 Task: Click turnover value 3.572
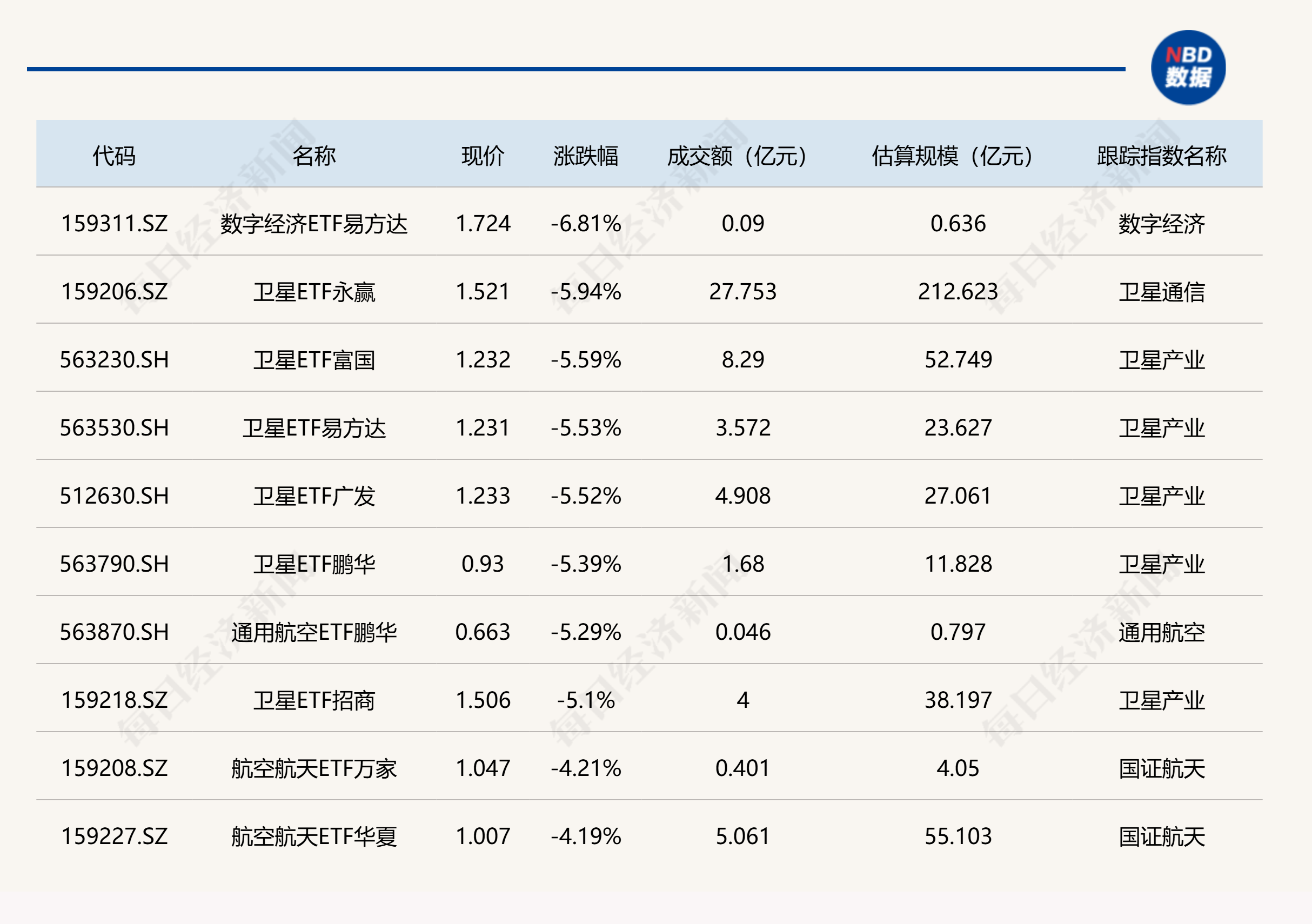coord(743,427)
